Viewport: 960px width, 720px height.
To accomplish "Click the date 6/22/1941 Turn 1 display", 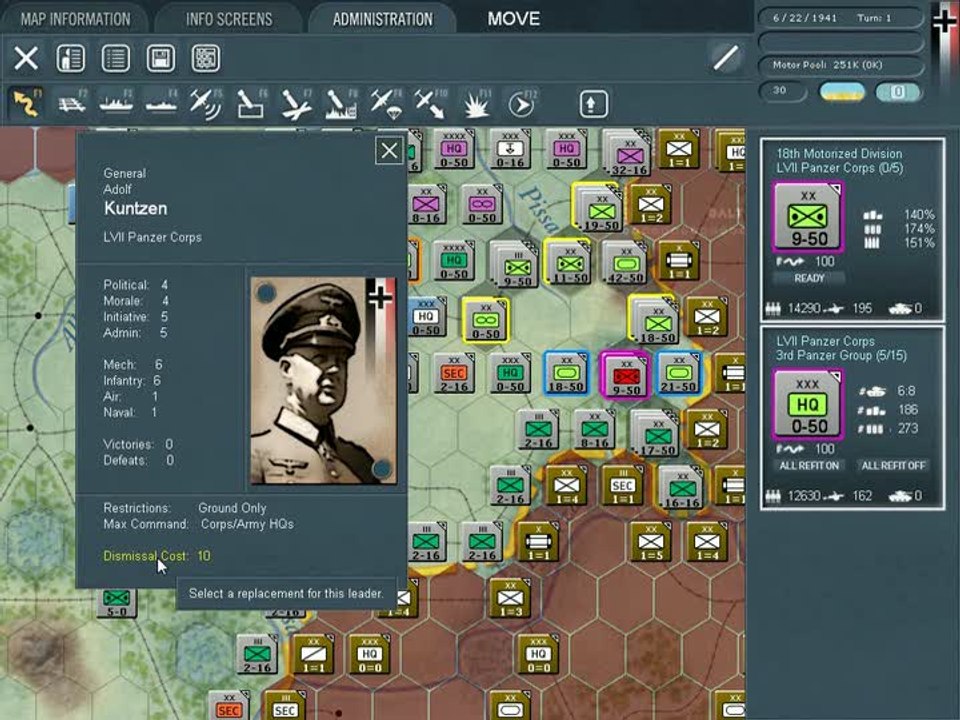I will 840,18.
